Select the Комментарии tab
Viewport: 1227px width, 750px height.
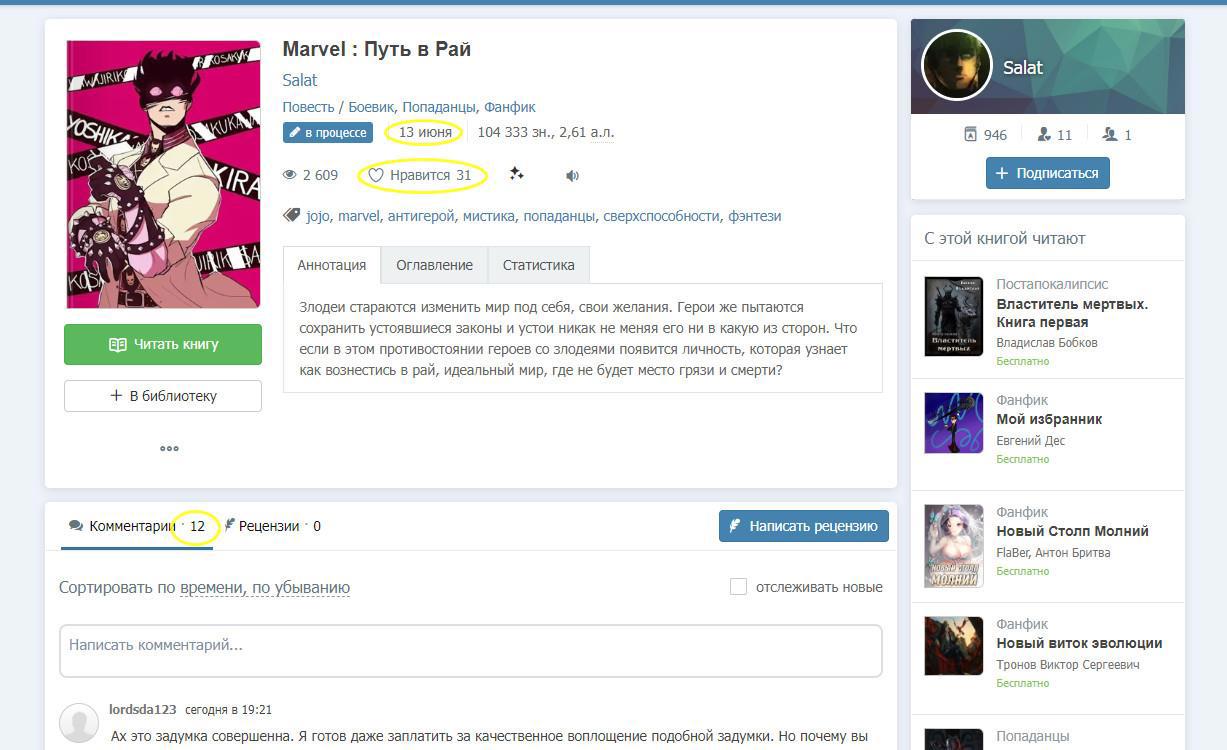(x=138, y=526)
